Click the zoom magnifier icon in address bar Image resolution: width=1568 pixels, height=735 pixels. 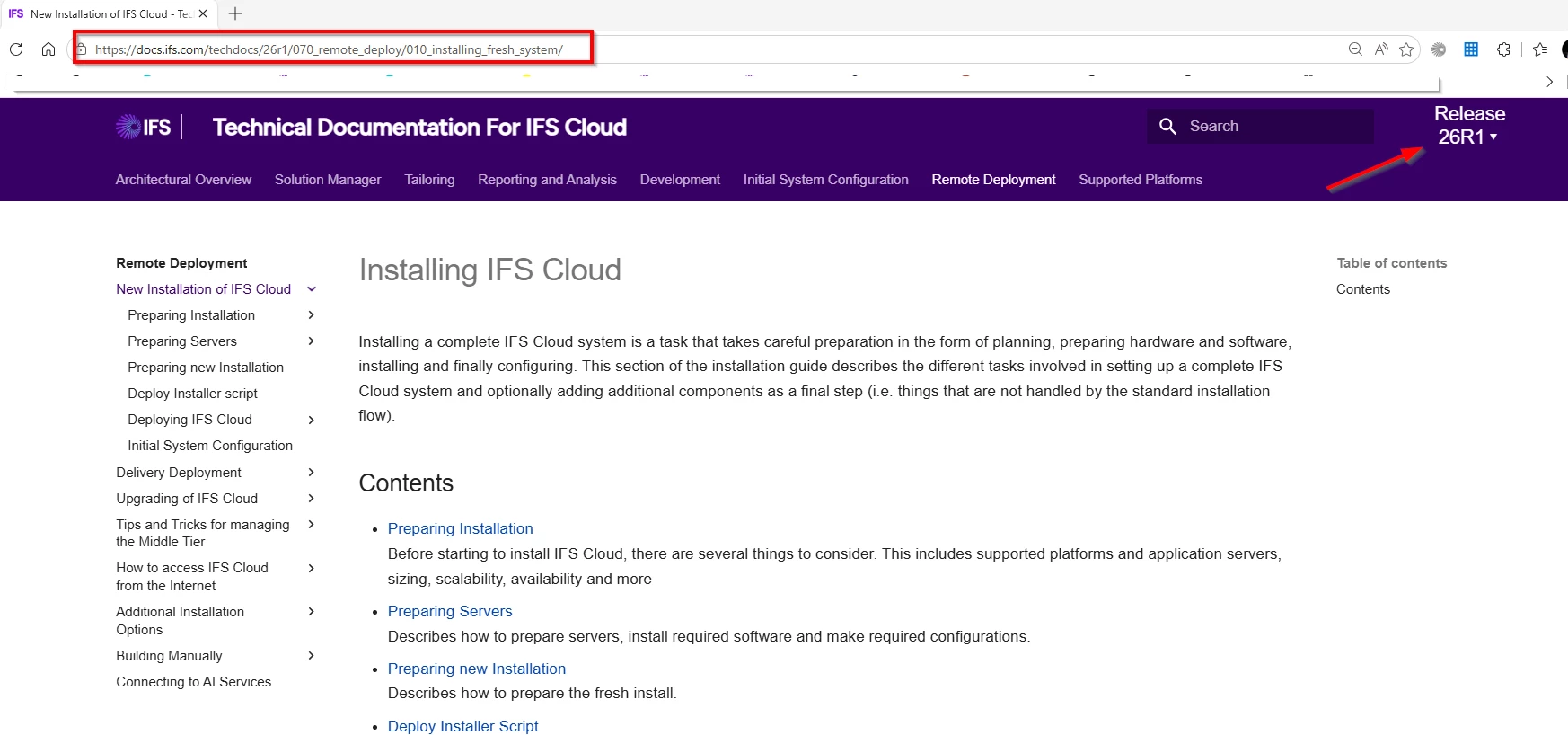click(x=1355, y=49)
